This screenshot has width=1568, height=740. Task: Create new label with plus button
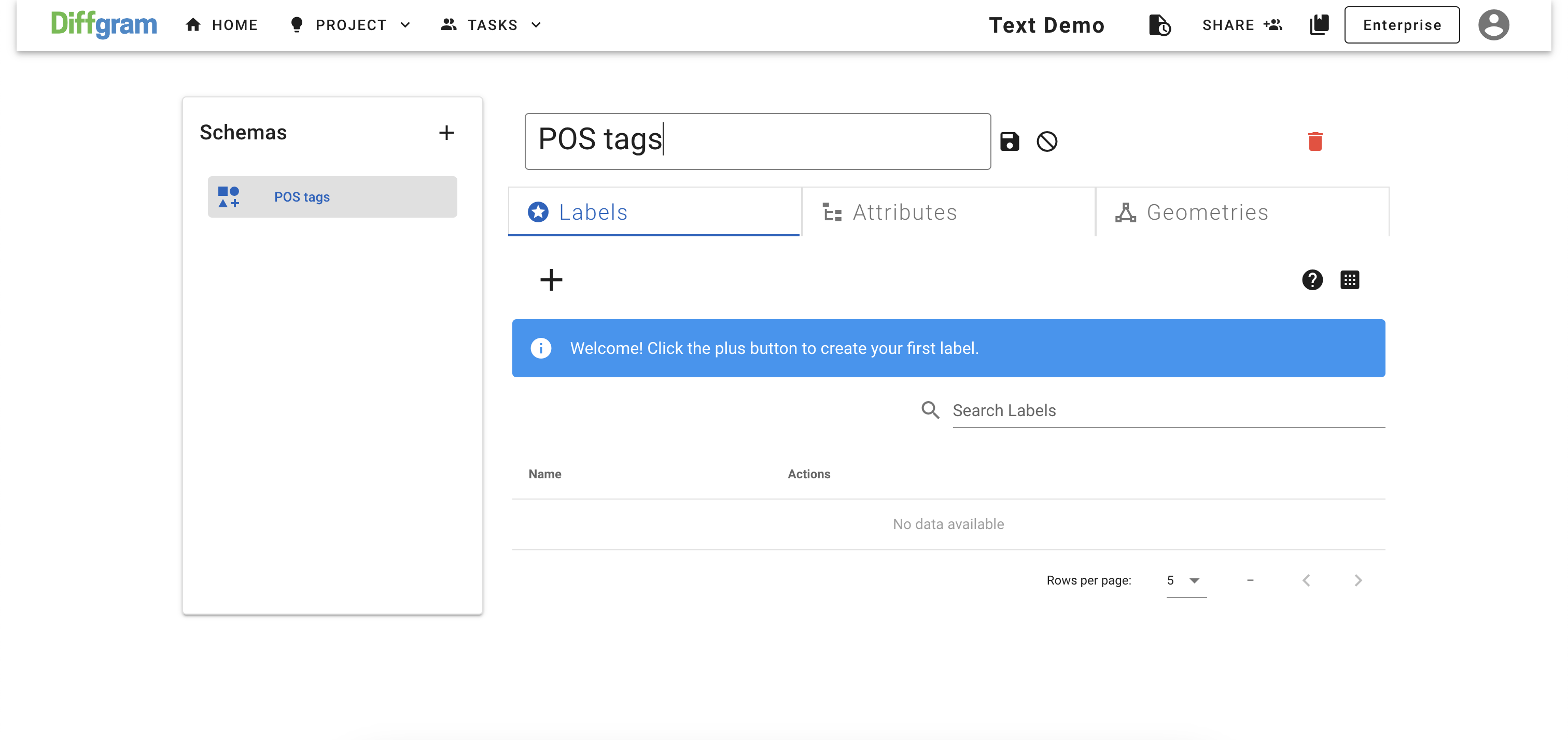551,280
